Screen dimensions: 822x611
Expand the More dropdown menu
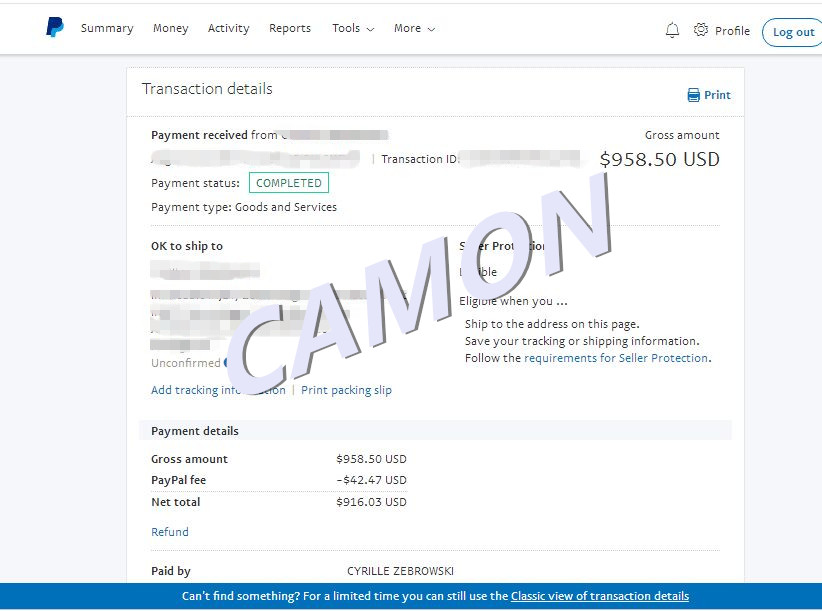[x=415, y=28]
